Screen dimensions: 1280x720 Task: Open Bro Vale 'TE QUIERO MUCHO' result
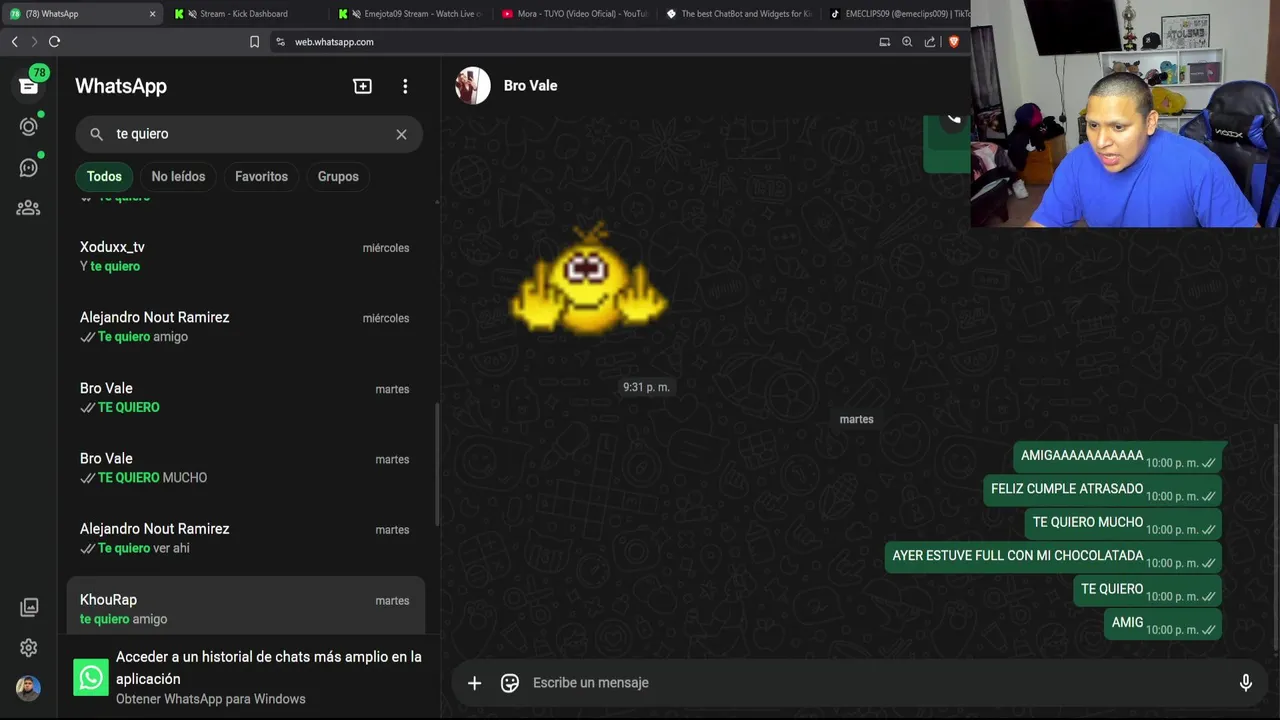(246, 468)
